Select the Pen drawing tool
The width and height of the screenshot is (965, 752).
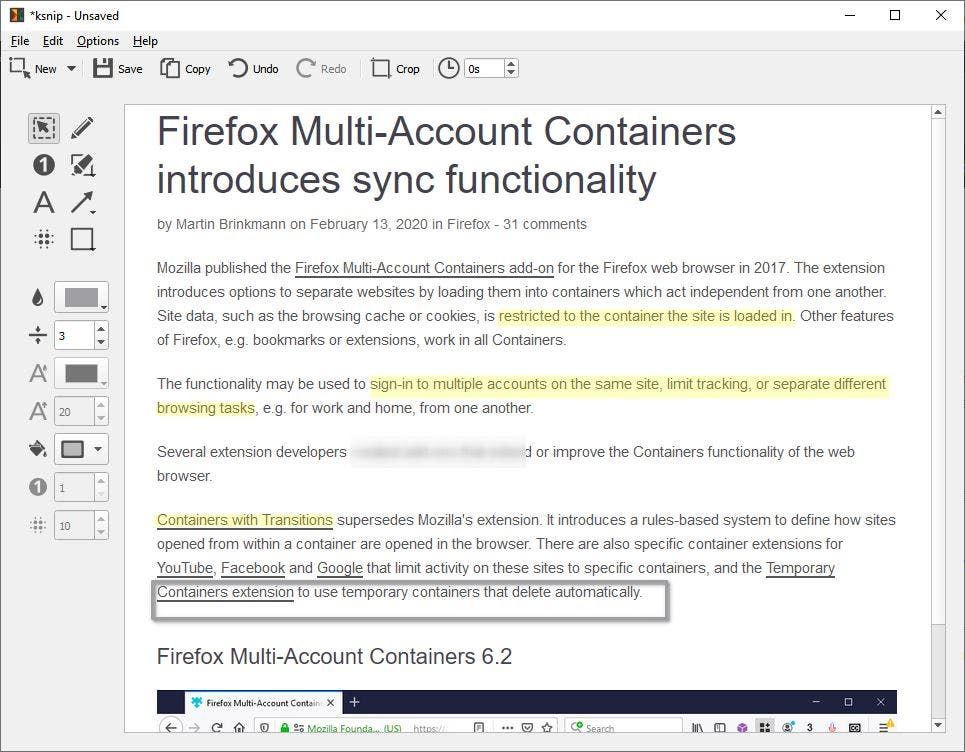coord(82,128)
